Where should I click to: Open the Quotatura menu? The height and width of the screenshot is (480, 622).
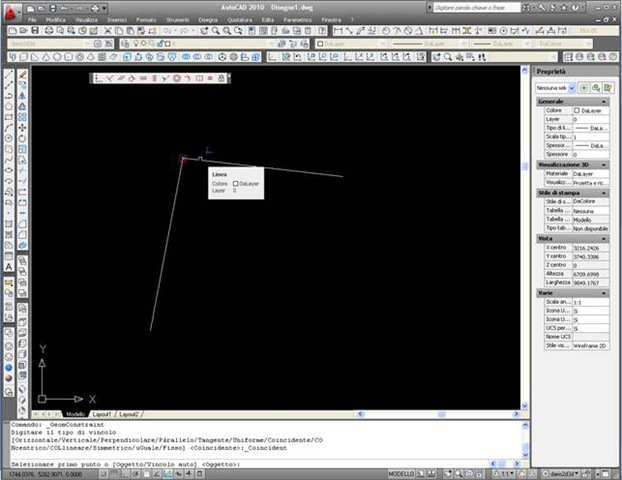(240, 19)
